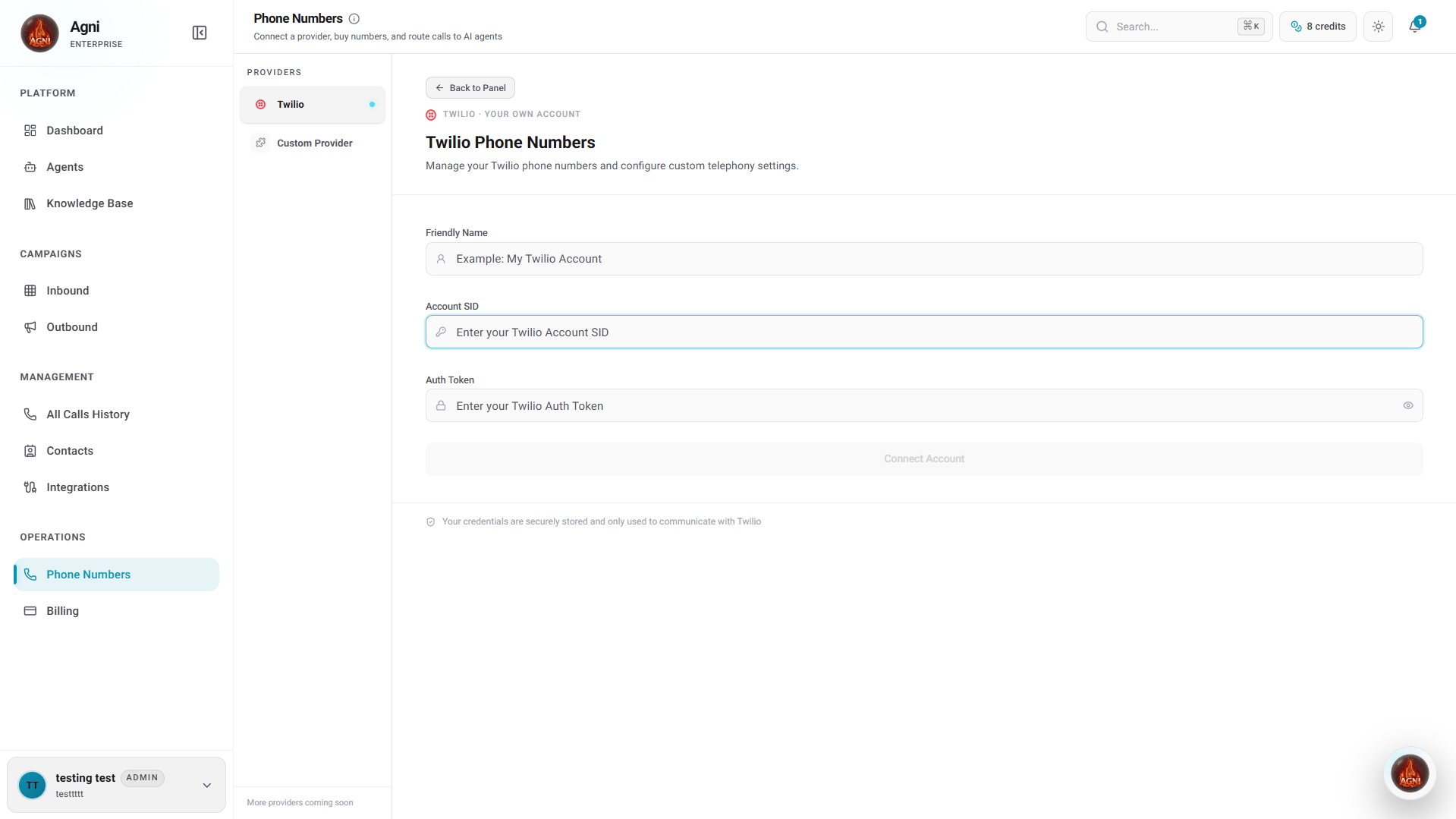The height and width of the screenshot is (819, 1456).
Task: Focus the Account SID field
Action: (x=924, y=332)
